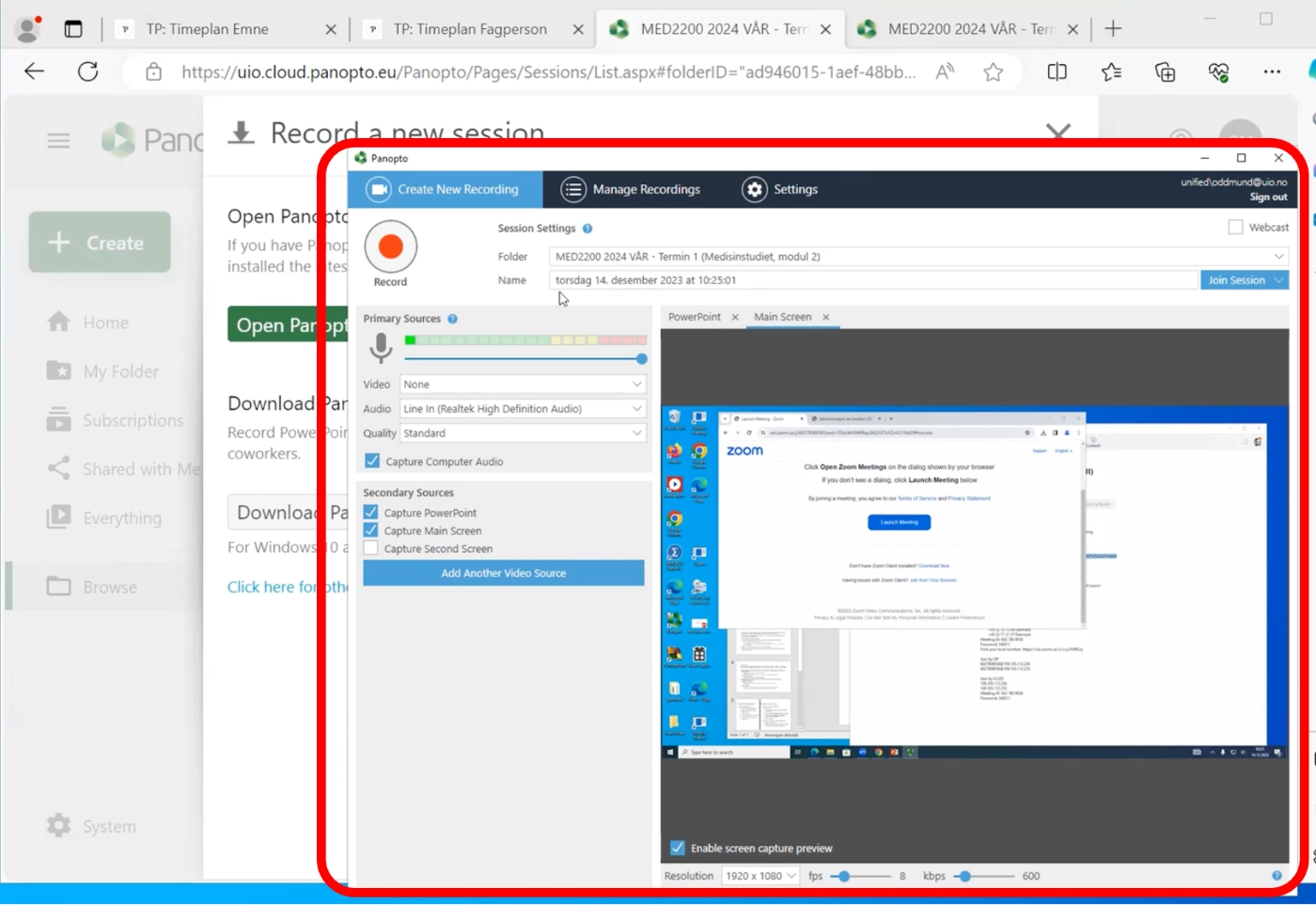Viewport: 1316px width, 919px height.
Task: Toggle Enable screen capture preview checkbox
Action: point(677,848)
